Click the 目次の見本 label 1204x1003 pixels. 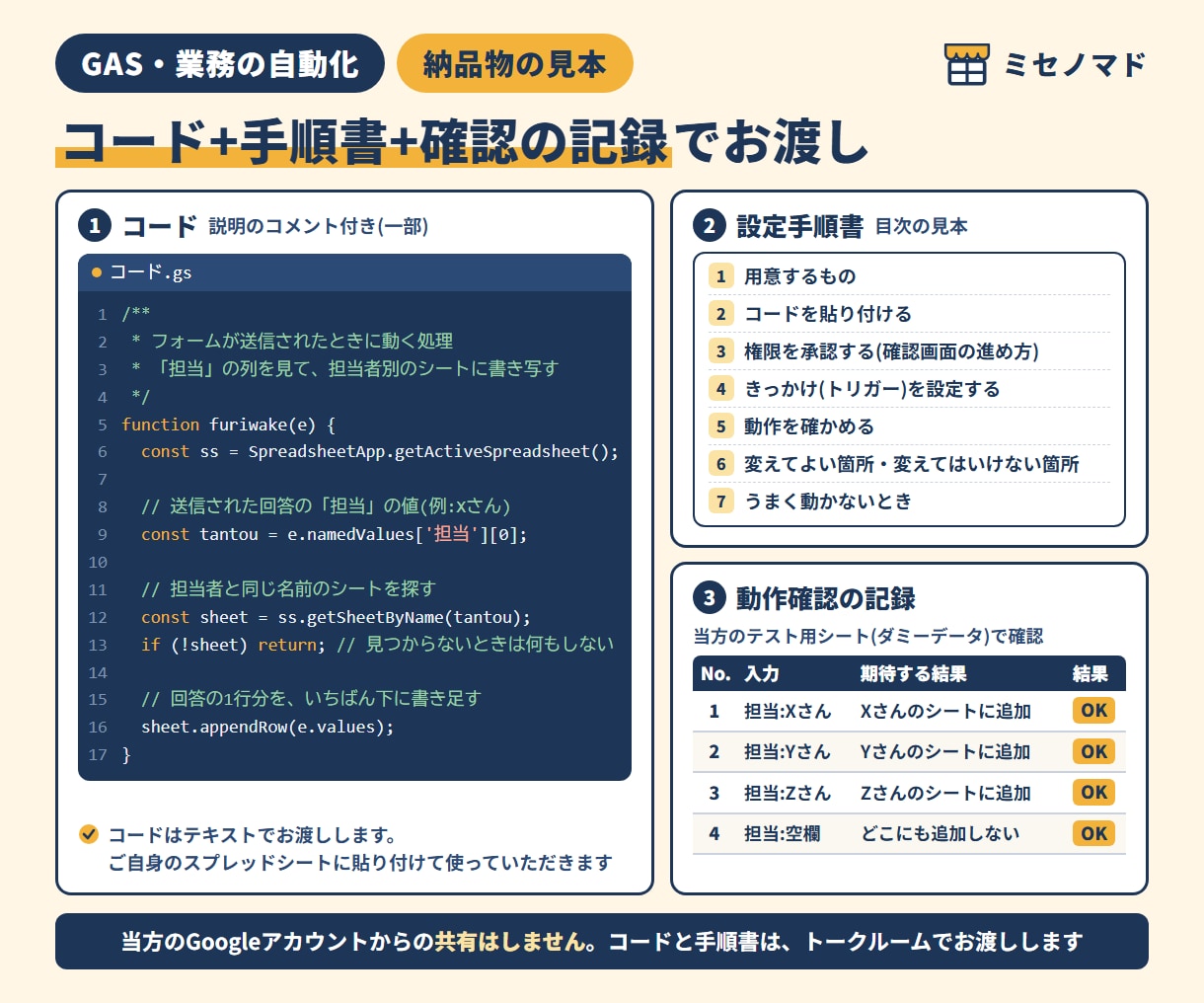point(922,226)
